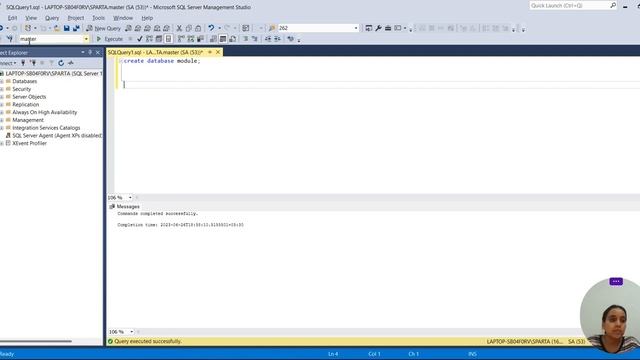The width and height of the screenshot is (640, 360).
Task: Click the Find box containing 262
Action: tap(315, 28)
